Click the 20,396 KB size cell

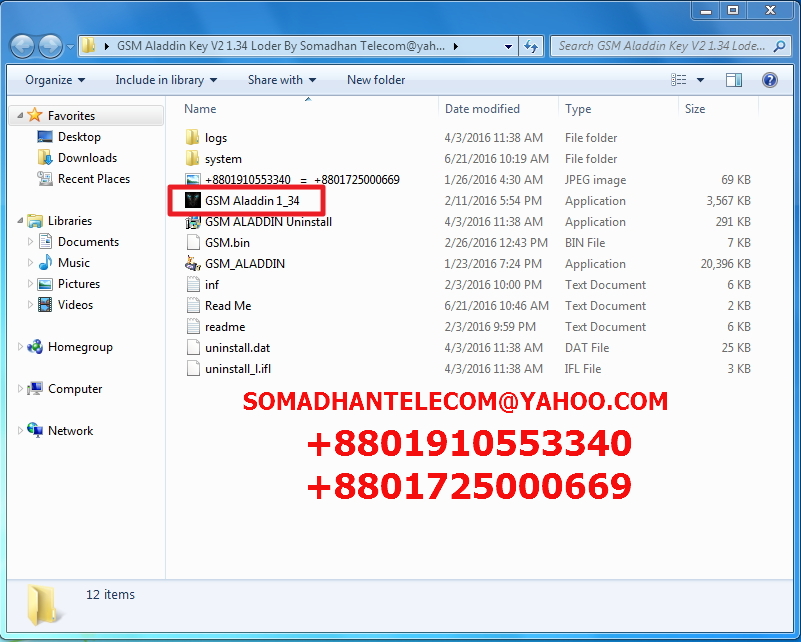point(725,264)
